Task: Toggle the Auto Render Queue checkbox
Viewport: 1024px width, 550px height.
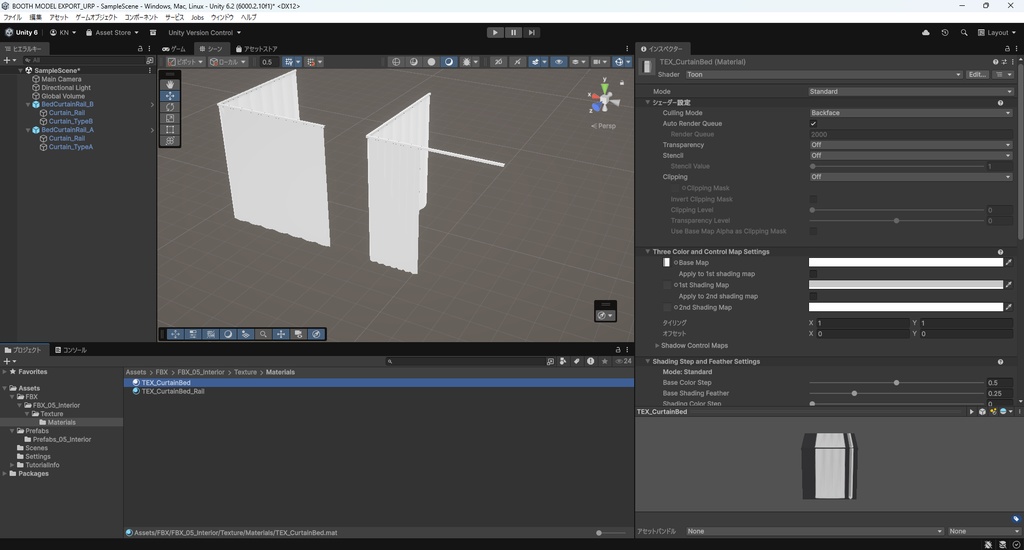Action: point(813,124)
